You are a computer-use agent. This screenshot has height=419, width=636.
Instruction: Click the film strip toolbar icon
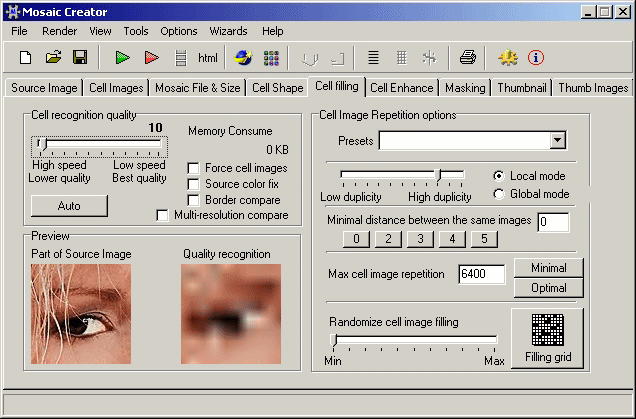[x=180, y=58]
